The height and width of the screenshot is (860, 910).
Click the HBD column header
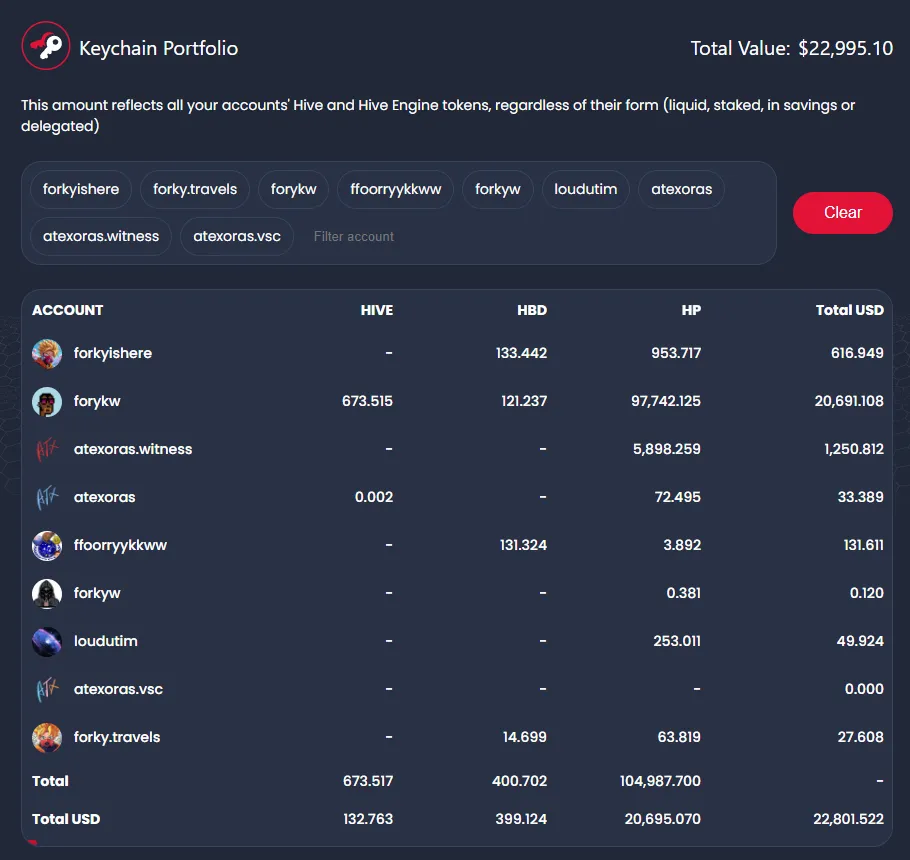point(532,310)
